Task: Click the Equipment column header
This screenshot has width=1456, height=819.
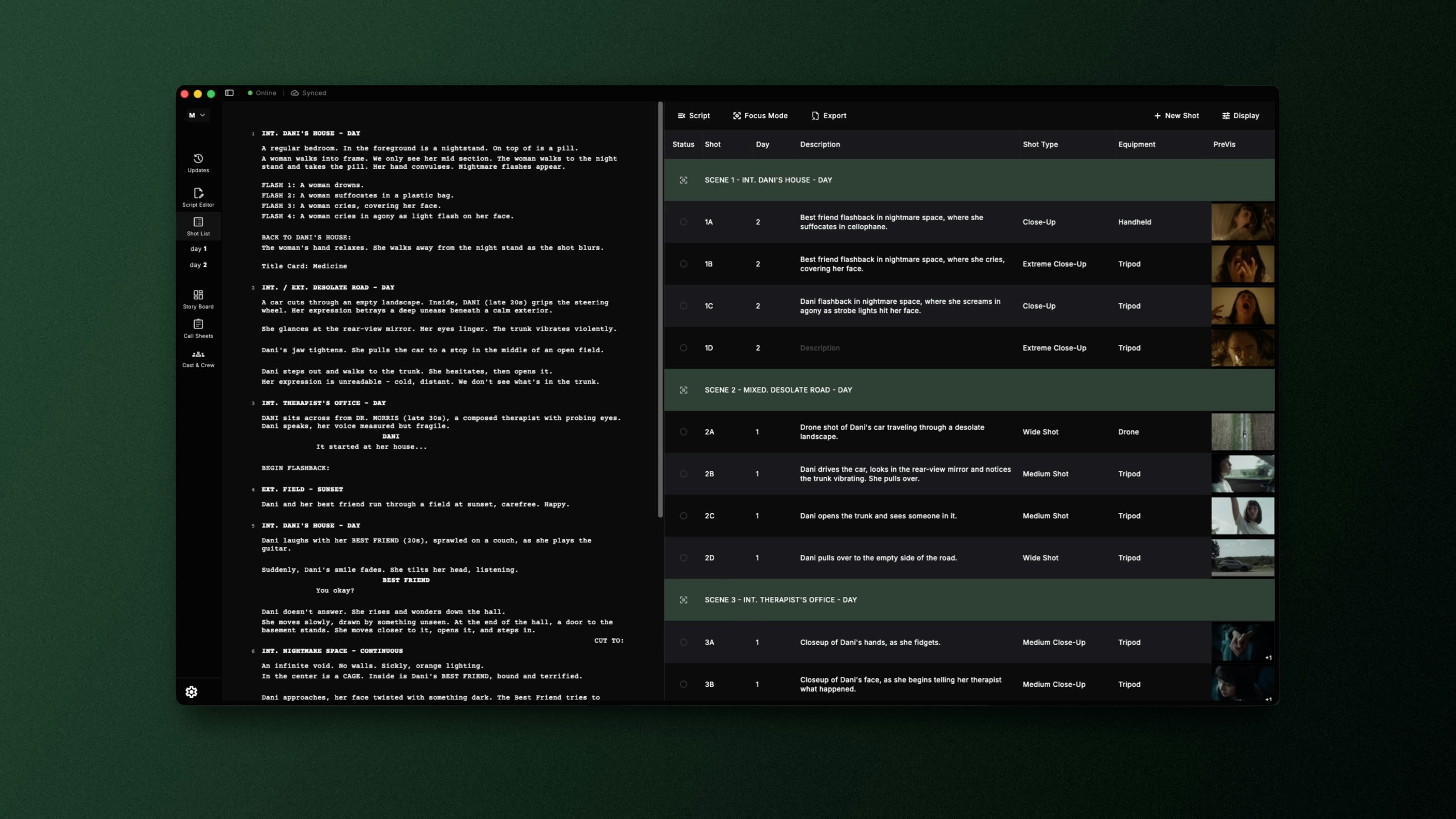Action: click(1136, 144)
